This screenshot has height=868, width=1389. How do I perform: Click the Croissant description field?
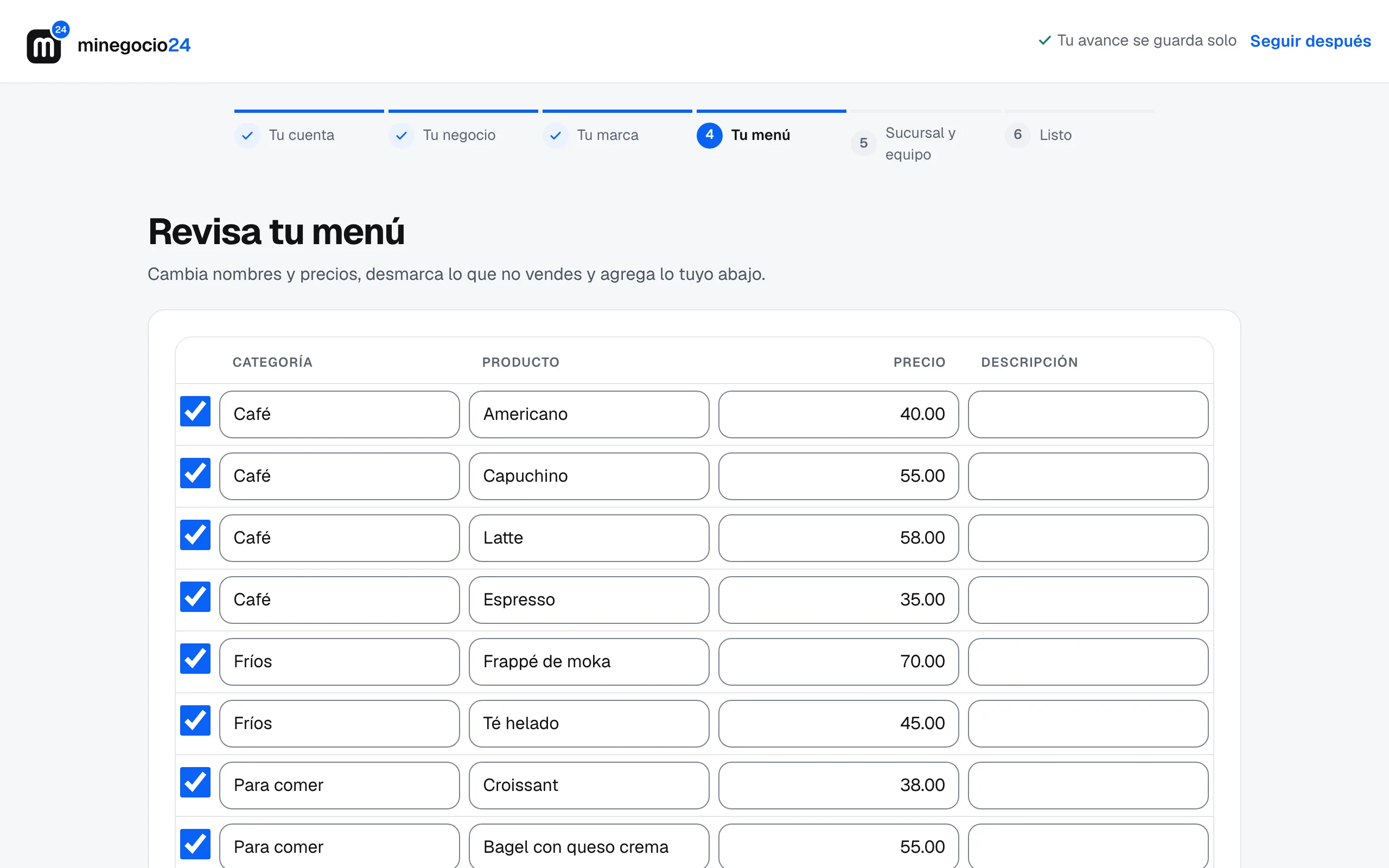pos(1088,786)
